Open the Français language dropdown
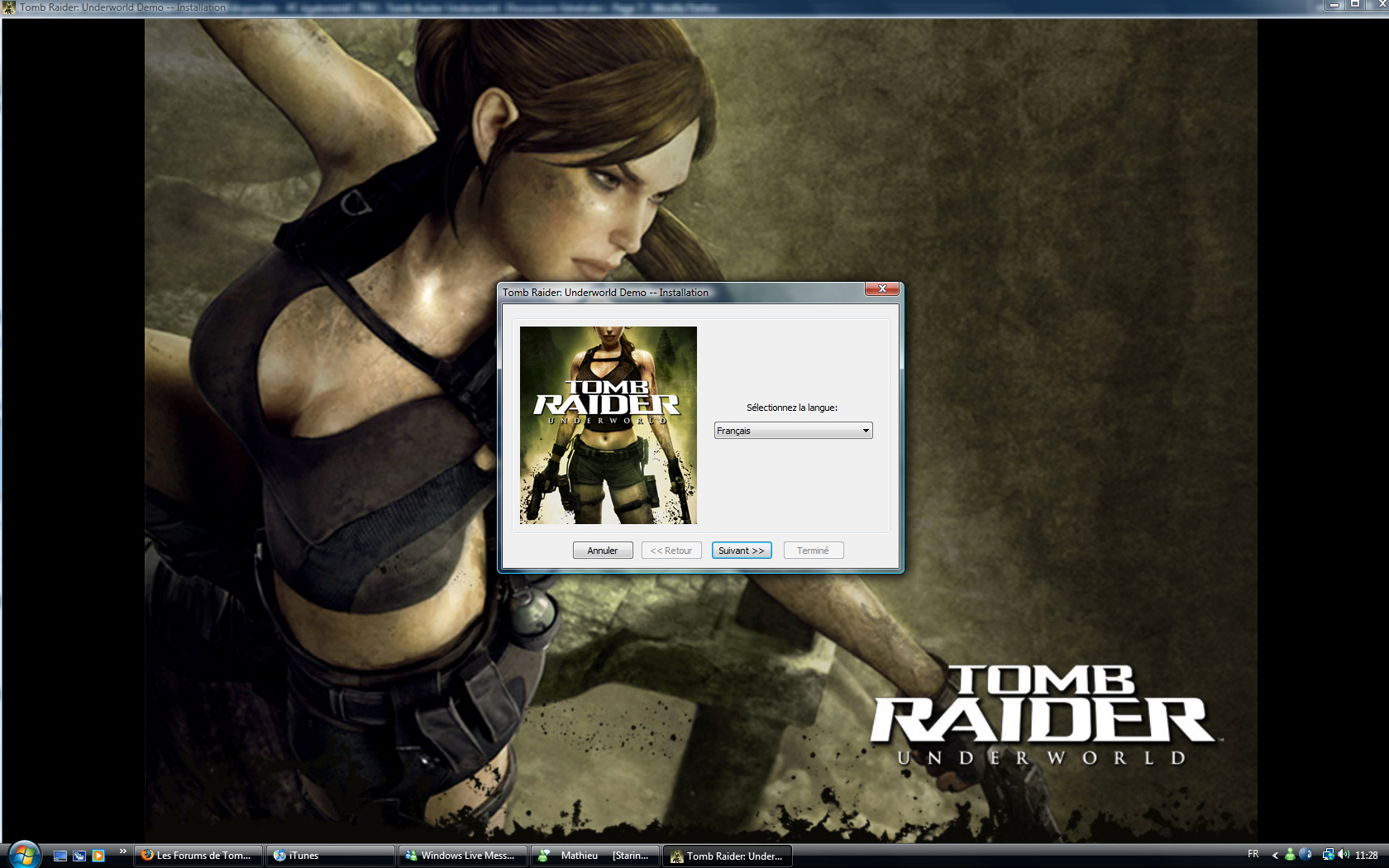Image resolution: width=1389 pixels, height=868 pixels. [x=793, y=431]
